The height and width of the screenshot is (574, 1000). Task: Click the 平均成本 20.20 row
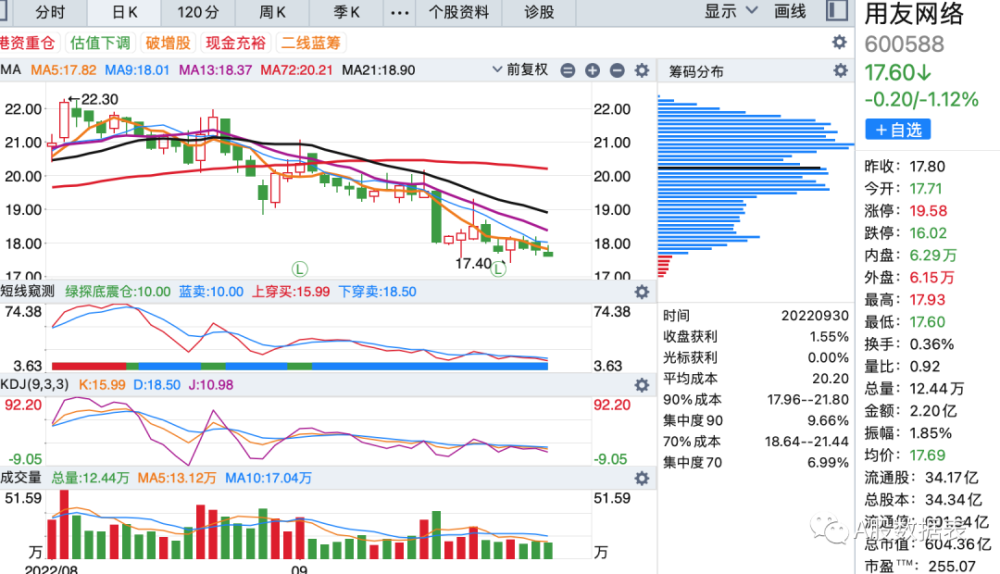756,378
